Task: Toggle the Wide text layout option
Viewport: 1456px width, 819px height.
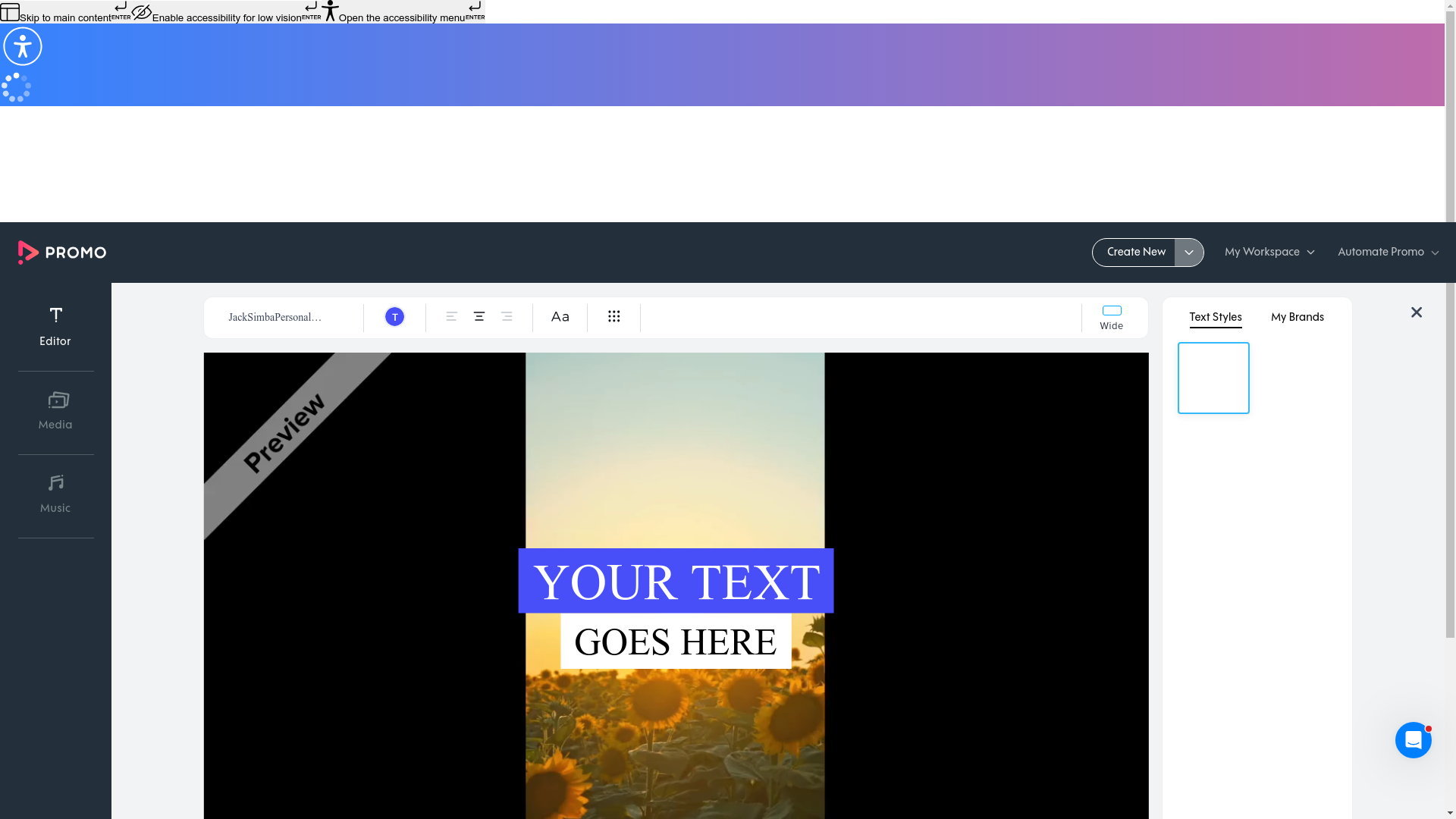Action: (x=1111, y=316)
